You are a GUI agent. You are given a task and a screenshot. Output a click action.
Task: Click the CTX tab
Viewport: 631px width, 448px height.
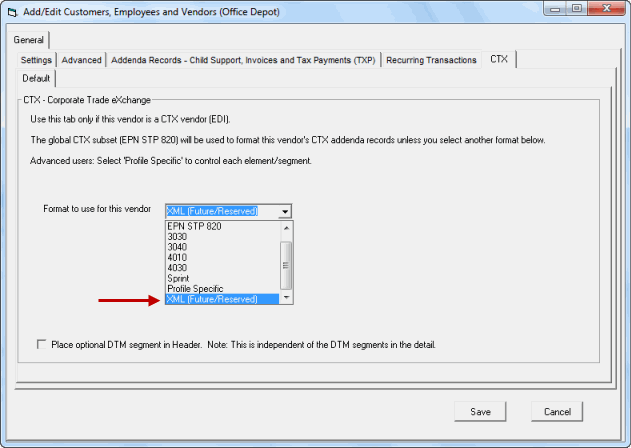click(498, 60)
